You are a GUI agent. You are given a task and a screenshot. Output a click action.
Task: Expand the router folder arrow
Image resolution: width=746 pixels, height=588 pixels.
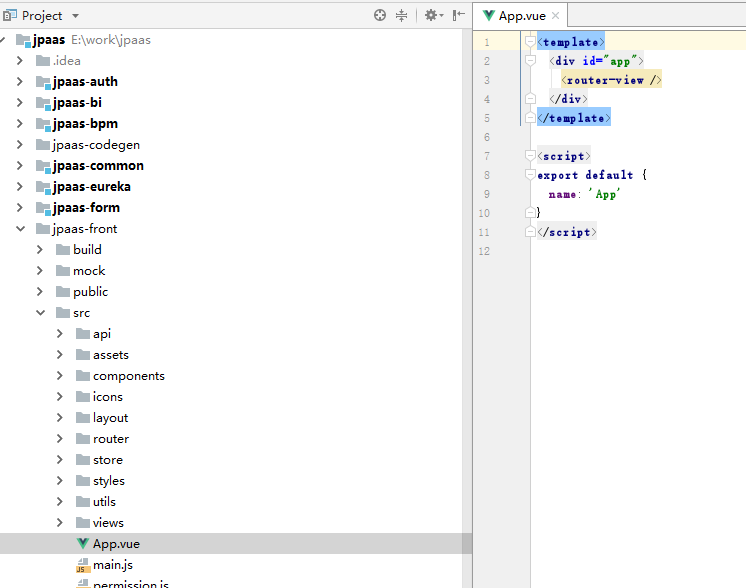click(60, 438)
